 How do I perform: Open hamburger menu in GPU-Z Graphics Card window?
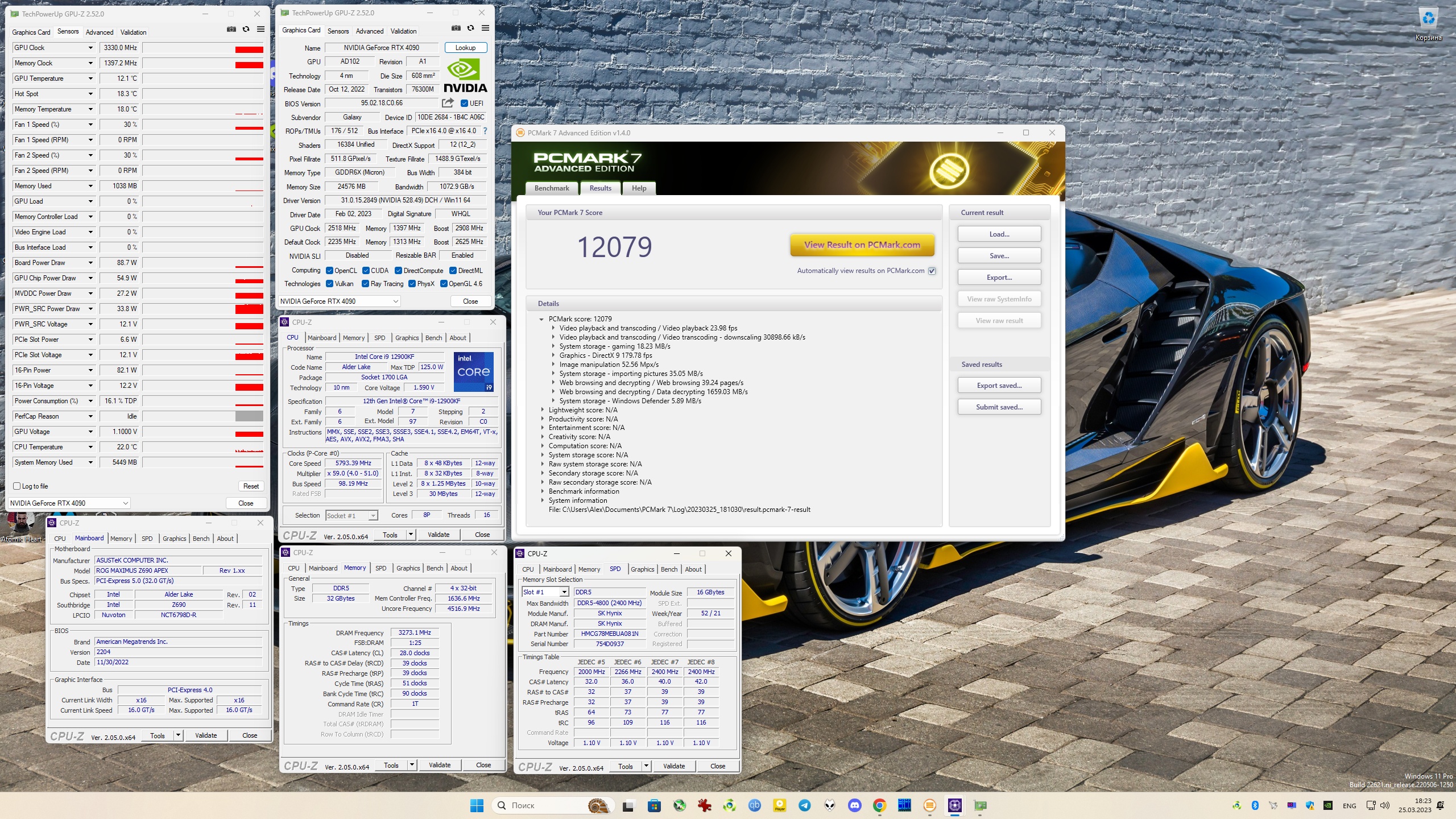tap(485, 28)
